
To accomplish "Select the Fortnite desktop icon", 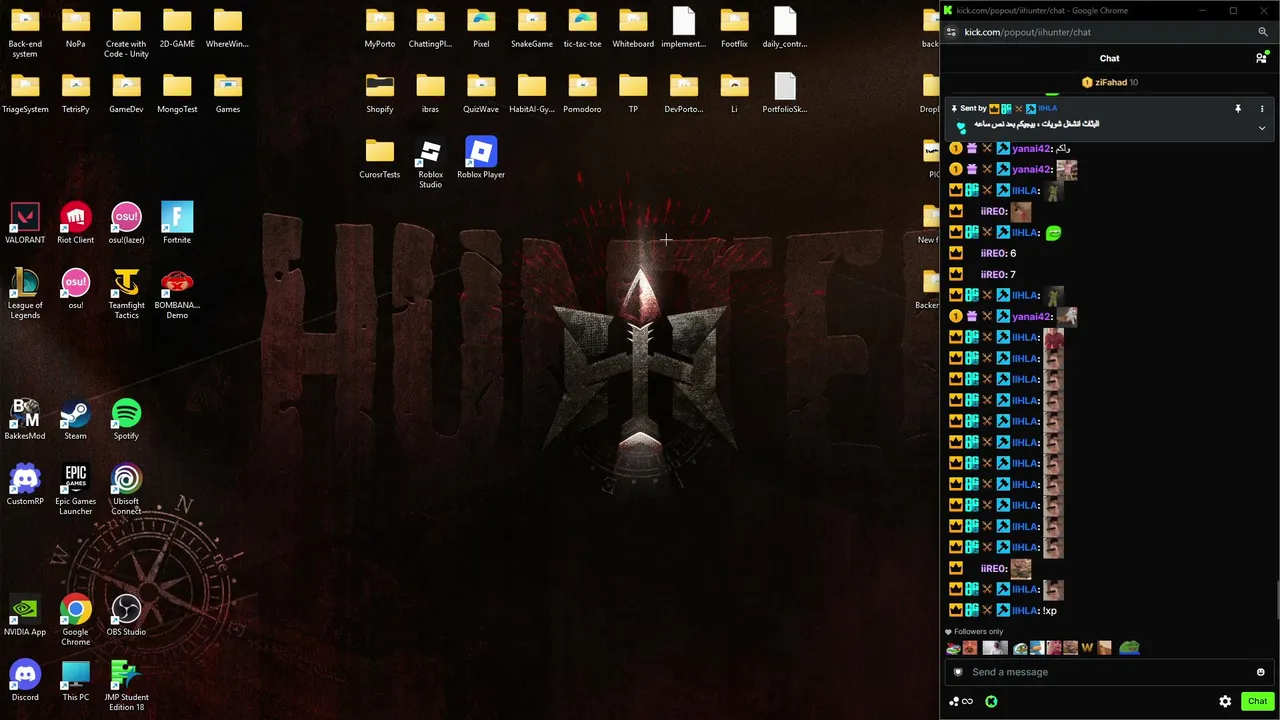I will [x=177, y=224].
